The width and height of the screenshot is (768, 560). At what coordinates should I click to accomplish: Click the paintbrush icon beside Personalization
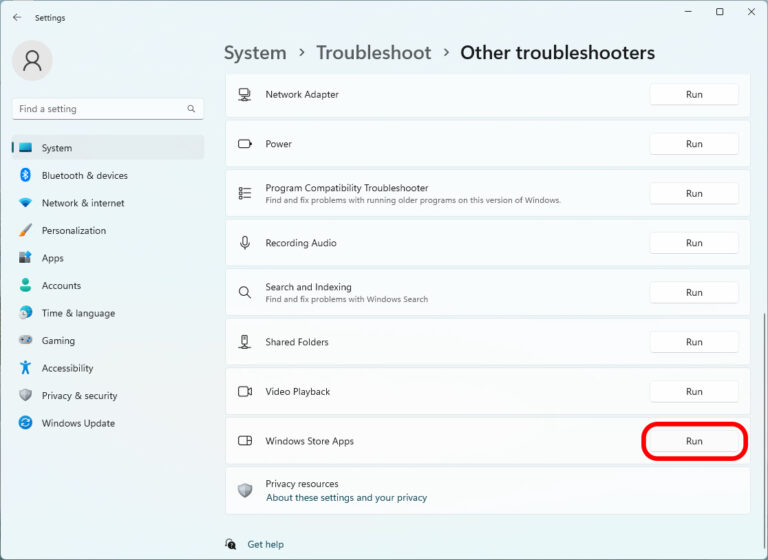click(x=25, y=230)
